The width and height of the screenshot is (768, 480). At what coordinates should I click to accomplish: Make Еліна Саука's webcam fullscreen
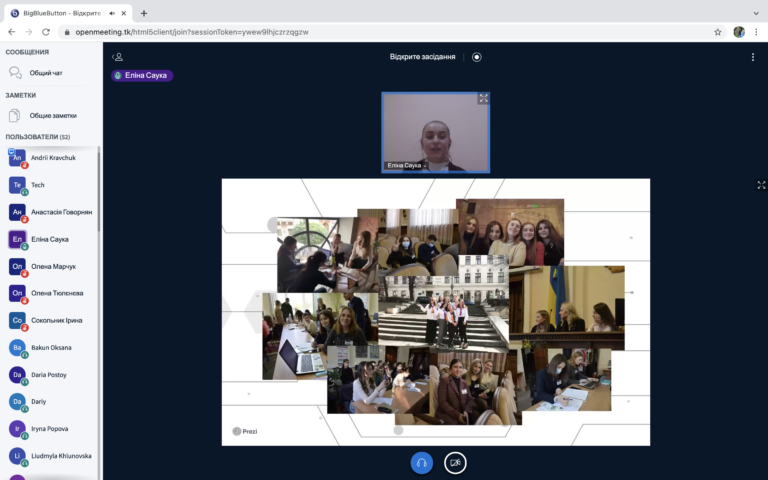(483, 99)
